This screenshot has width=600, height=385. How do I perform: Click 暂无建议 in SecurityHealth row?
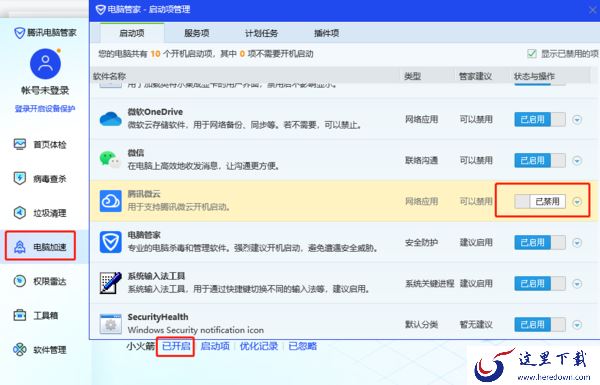[x=476, y=325]
